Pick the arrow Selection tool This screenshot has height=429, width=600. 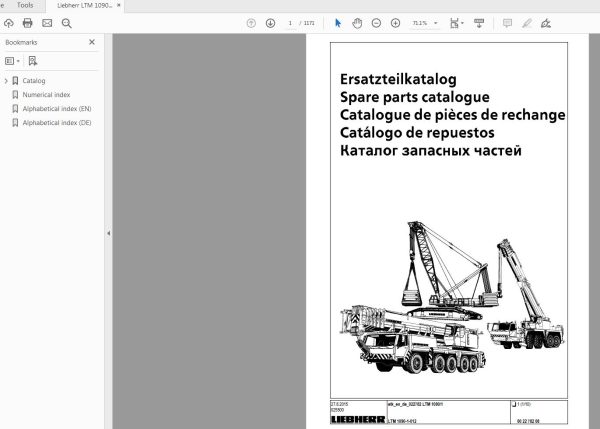(338, 23)
